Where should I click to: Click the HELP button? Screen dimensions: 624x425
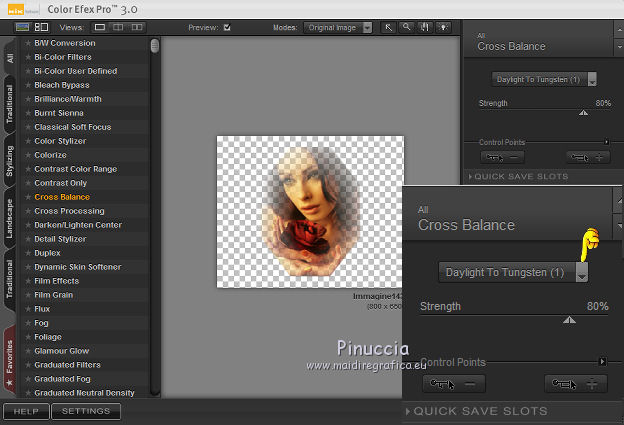pyautogui.click(x=25, y=411)
